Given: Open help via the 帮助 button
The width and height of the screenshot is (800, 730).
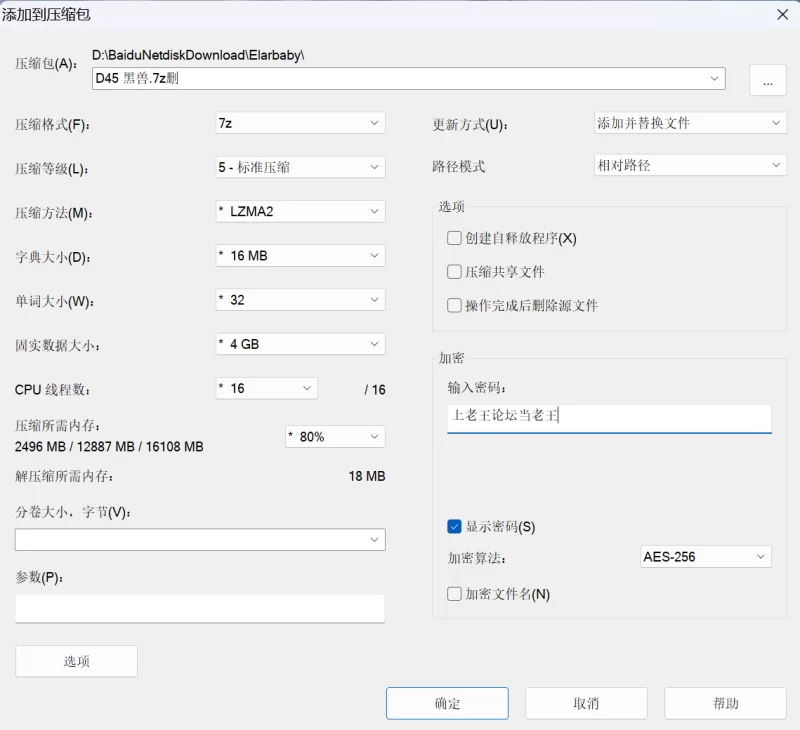Looking at the screenshot, I should click(725, 703).
